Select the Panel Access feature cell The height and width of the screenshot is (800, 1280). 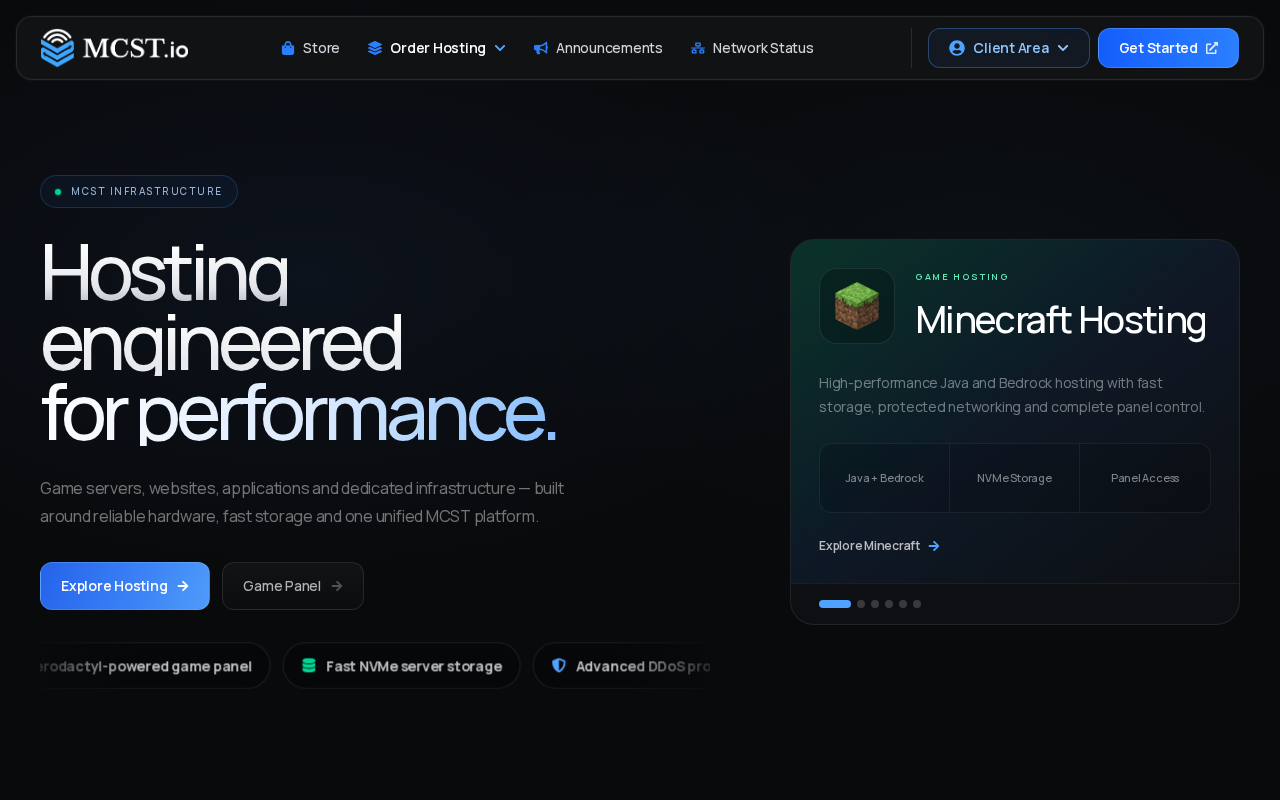pyautogui.click(x=1145, y=478)
